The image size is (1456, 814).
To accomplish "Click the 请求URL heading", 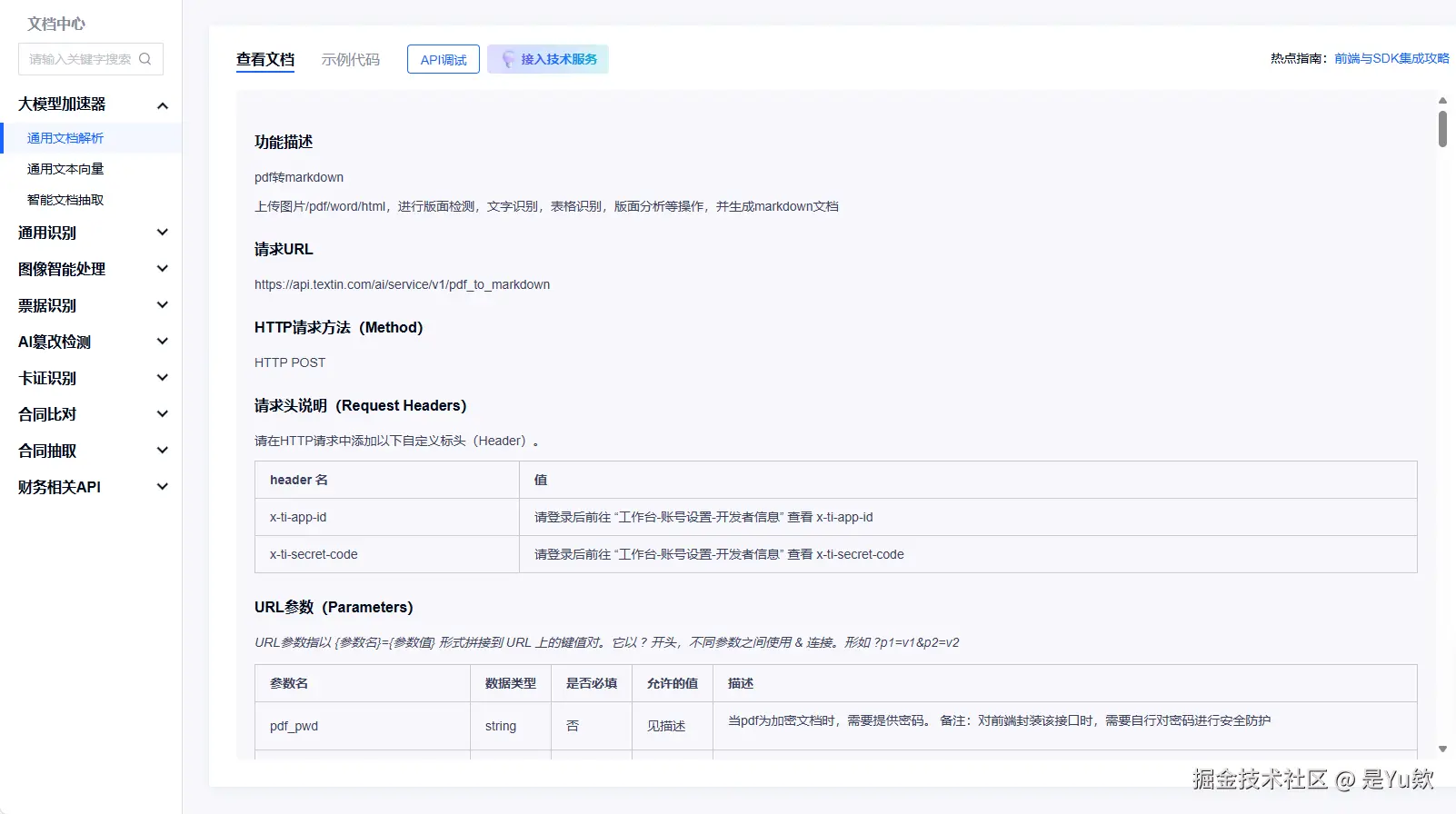I will click(284, 249).
